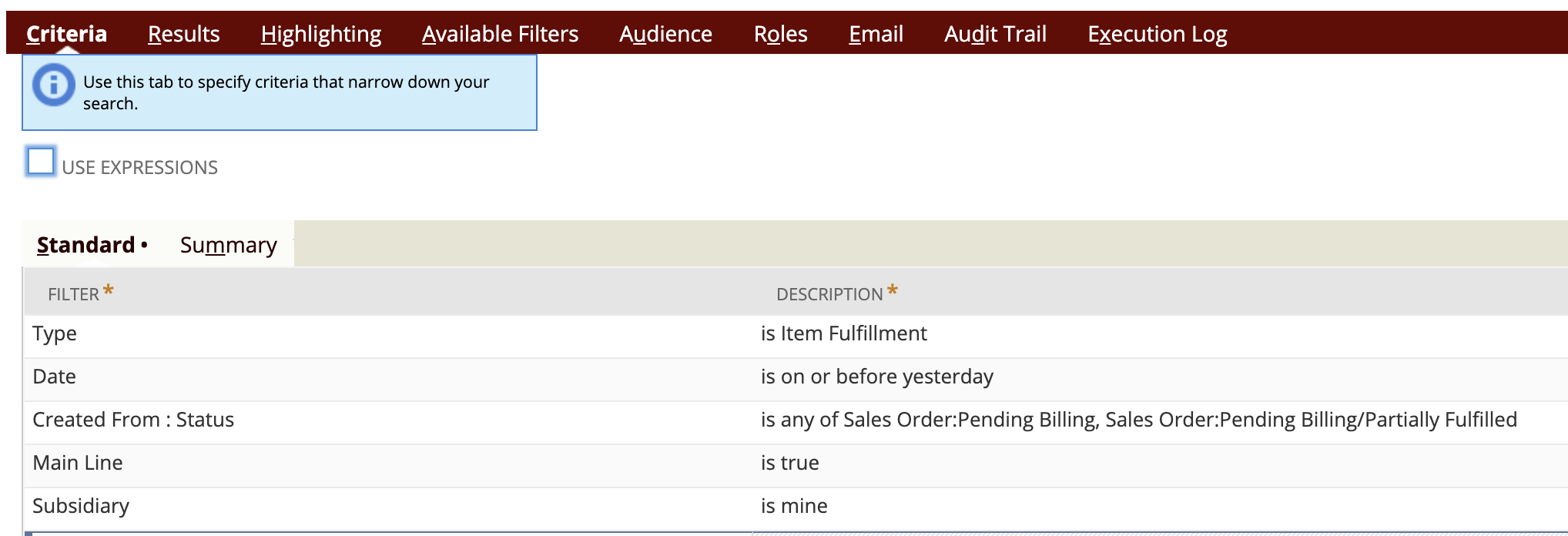The width and height of the screenshot is (1568, 536).
Task: Open the Criteria tab
Action: click(x=66, y=34)
